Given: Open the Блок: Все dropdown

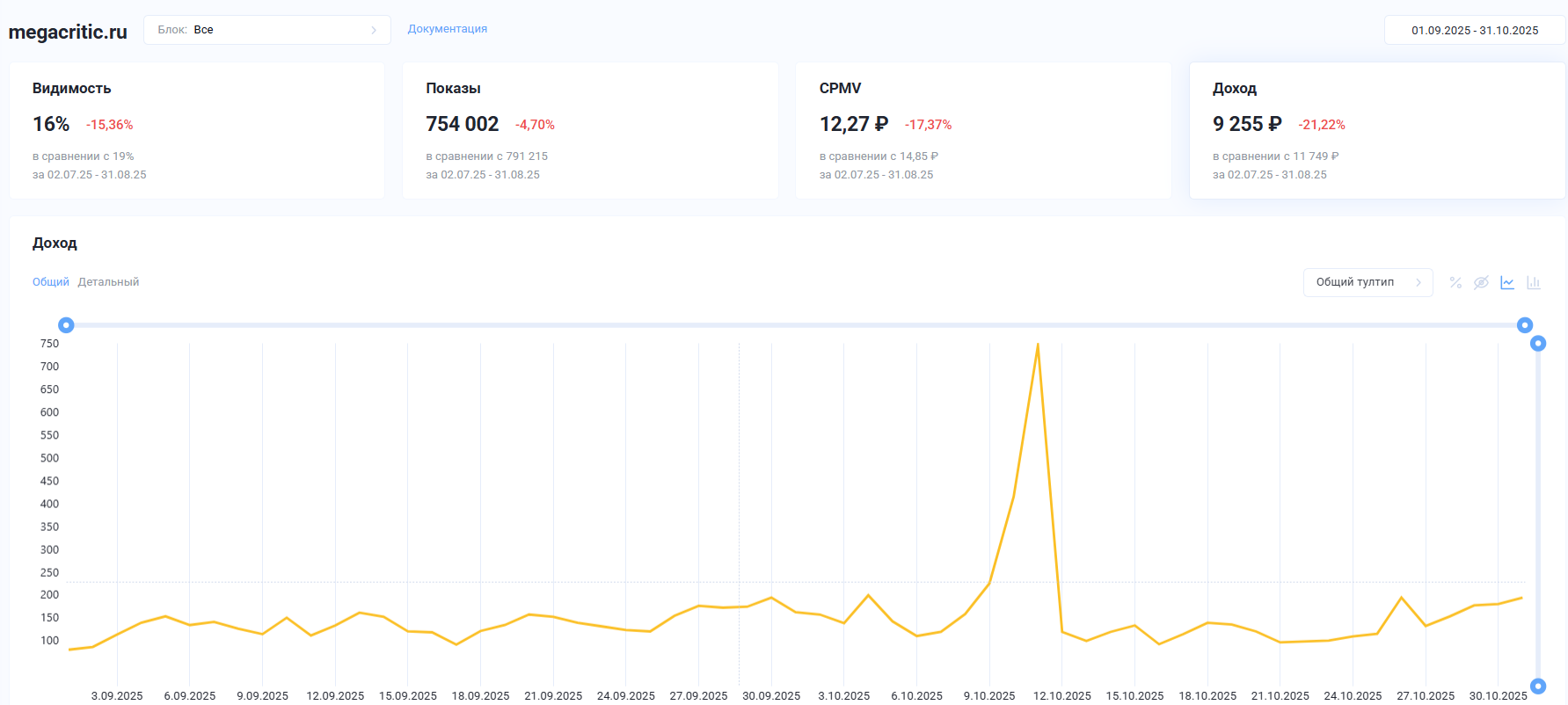Looking at the screenshot, I should click(267, 30).
